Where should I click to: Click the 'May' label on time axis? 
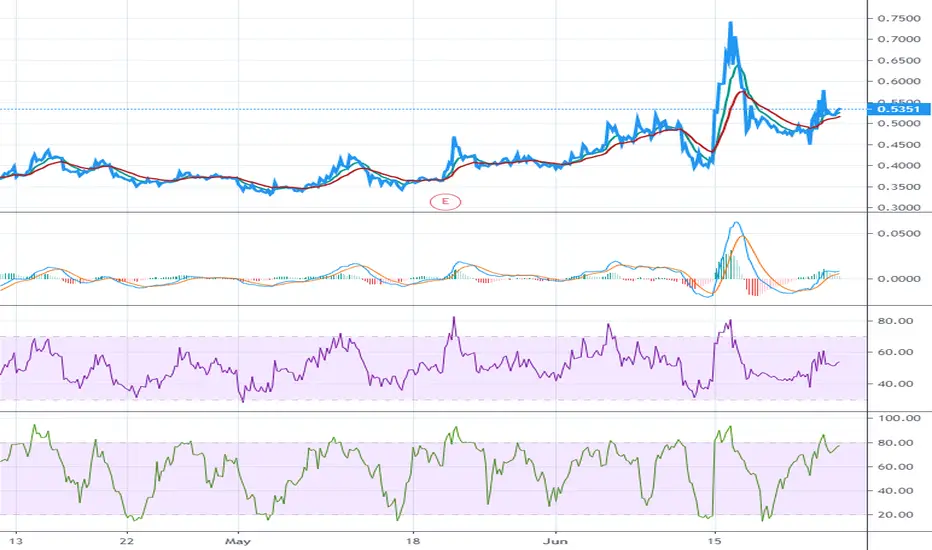pos(238,541)
